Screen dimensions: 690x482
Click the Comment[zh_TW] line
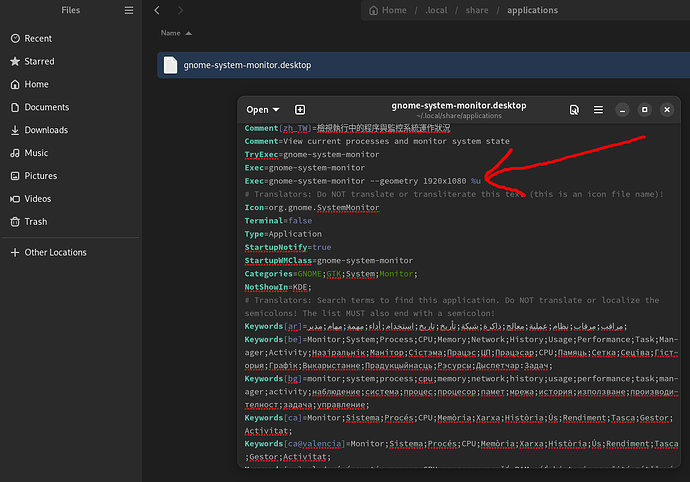[348, 128]
